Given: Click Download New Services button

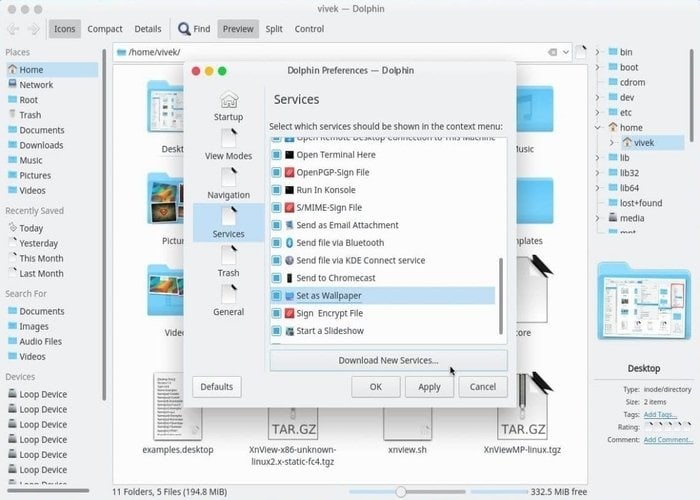Looking at the screenshot, I should pyautogui.click(x=388, y=360).
